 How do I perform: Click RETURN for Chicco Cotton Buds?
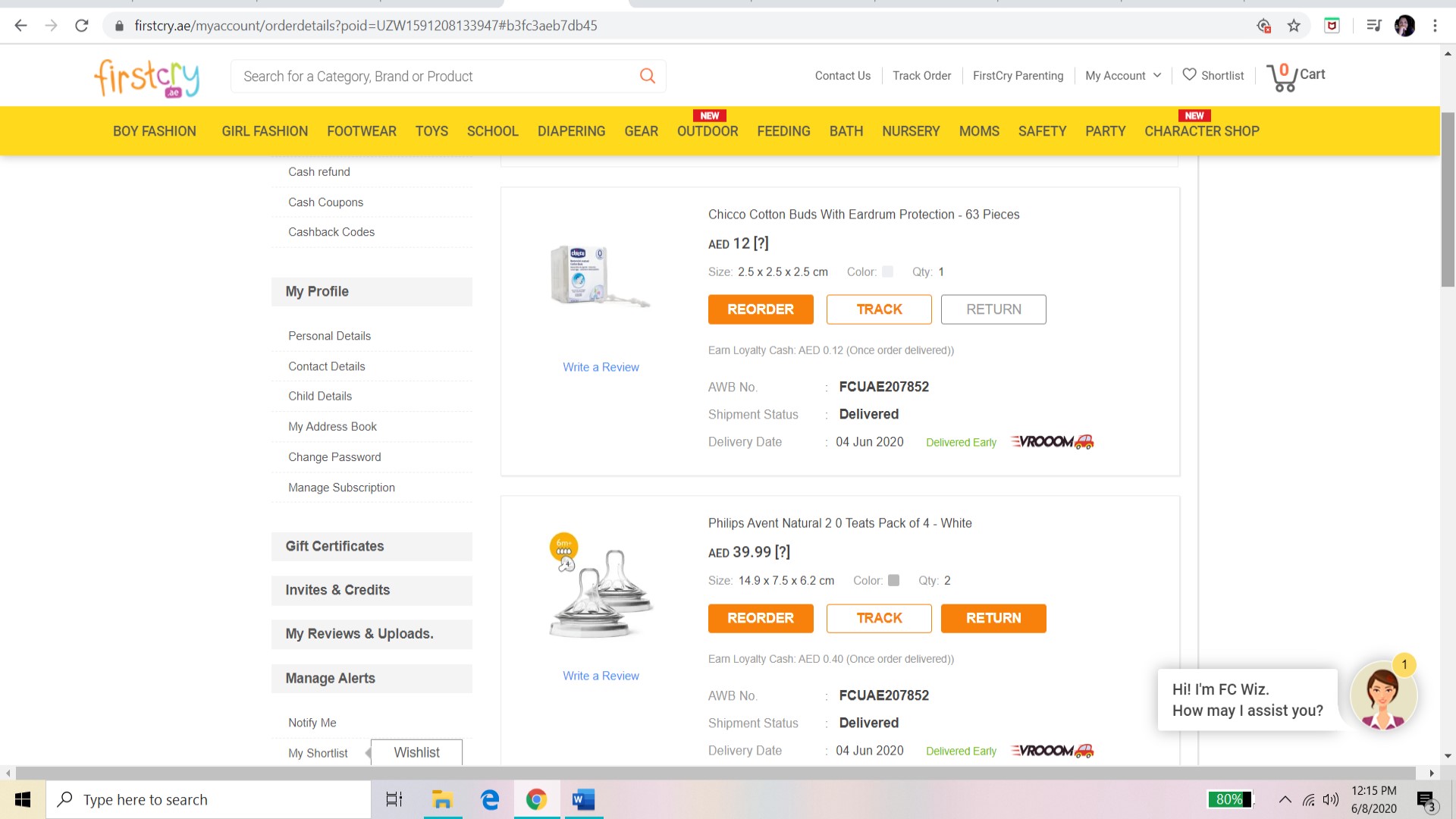pos(993,309)
